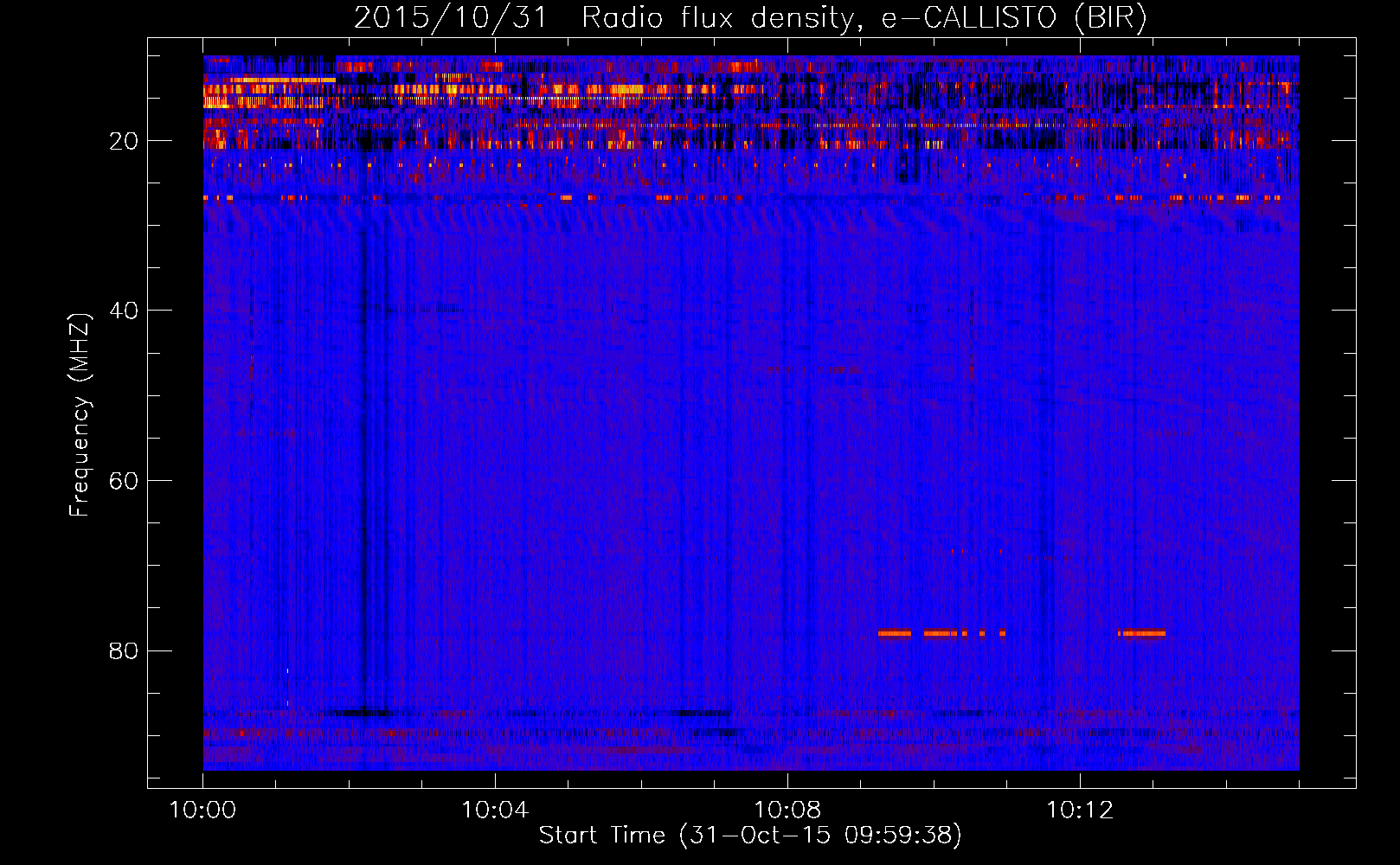This screenshot has height=865, width=1400.
Task: Click the first red emission streak near 78 MHz around 10:09
Action: click(x=895, y=633)
